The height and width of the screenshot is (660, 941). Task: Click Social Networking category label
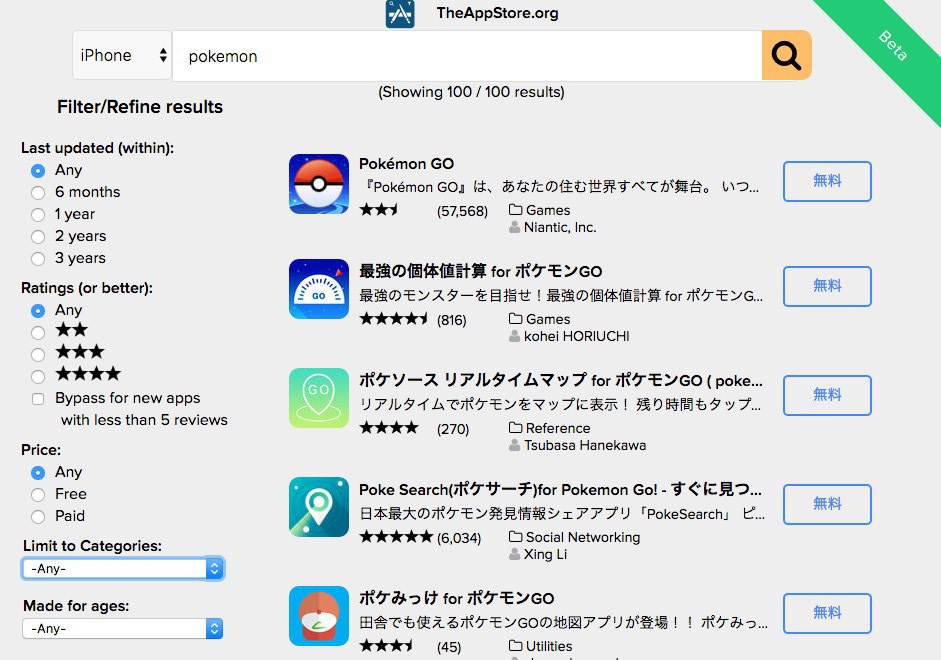[x=583, y=537]
